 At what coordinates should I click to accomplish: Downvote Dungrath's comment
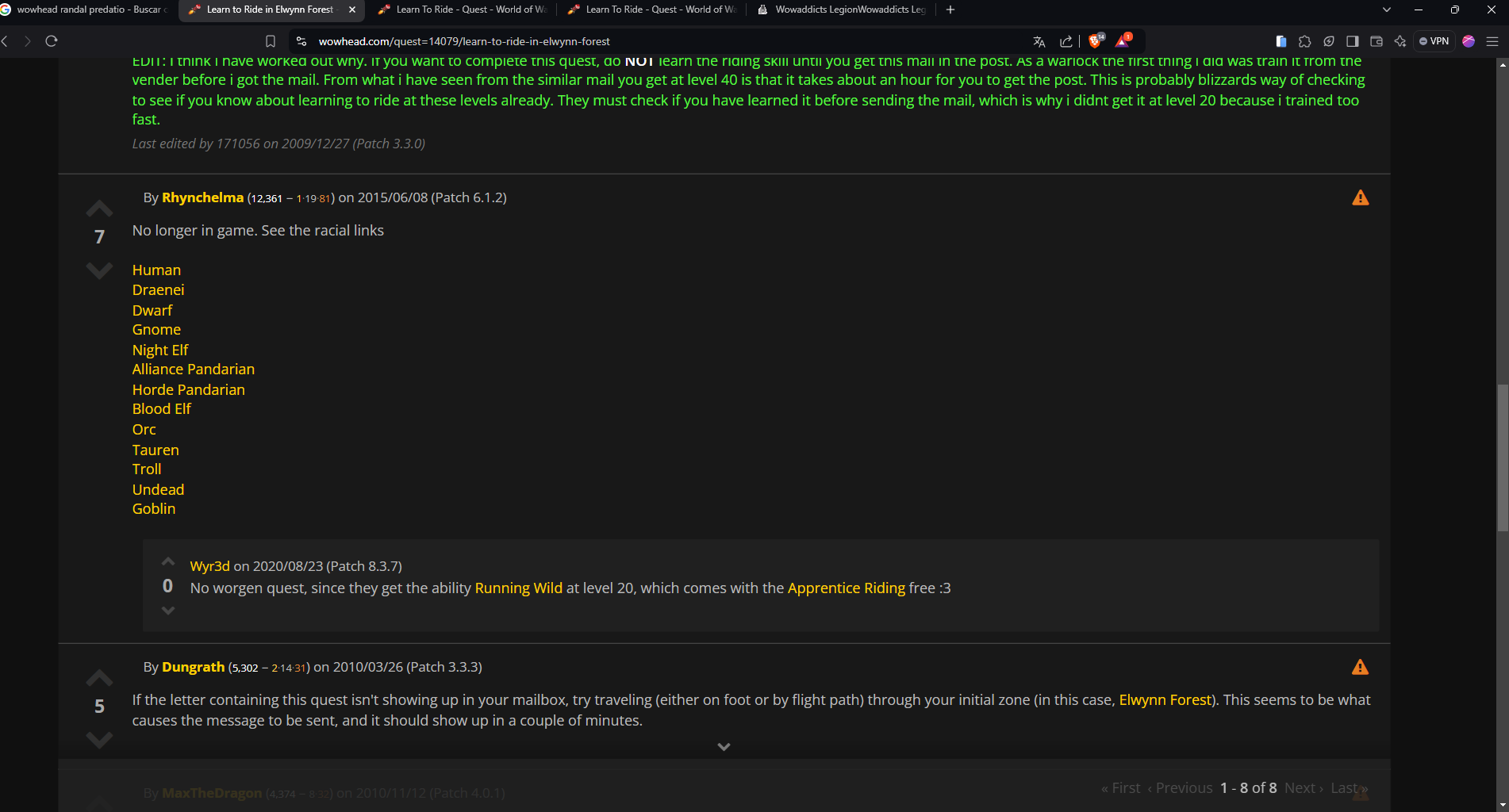(99, 740)
